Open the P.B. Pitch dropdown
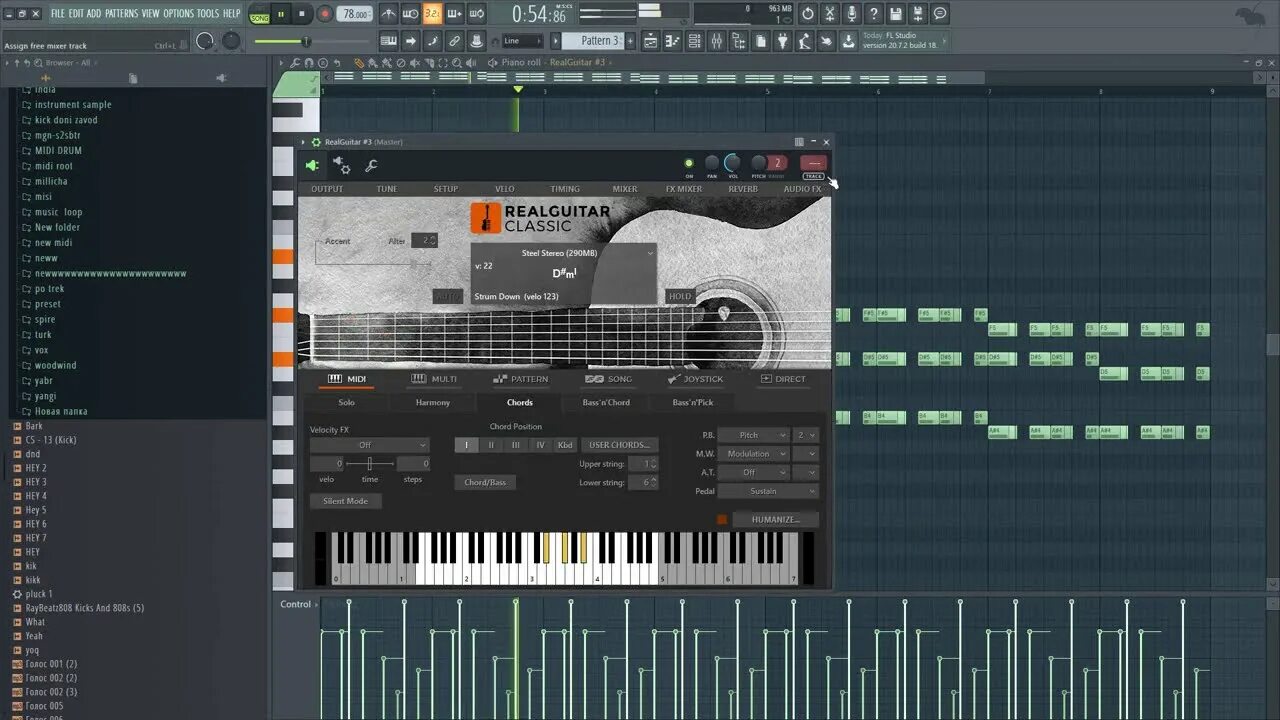Image resolution: width=1280 pixels, height=720 pixels. tap(755, 435)
